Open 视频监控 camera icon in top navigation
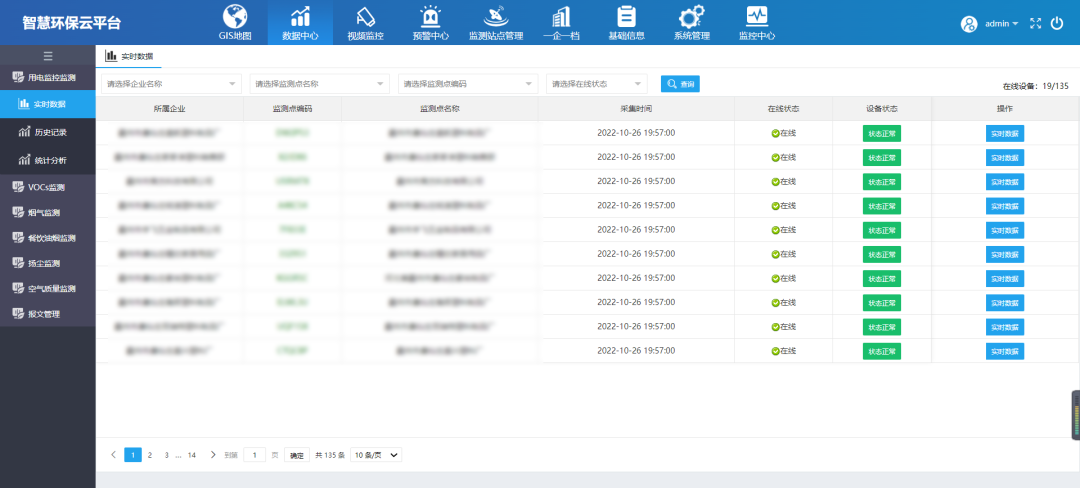 (365, 17)
